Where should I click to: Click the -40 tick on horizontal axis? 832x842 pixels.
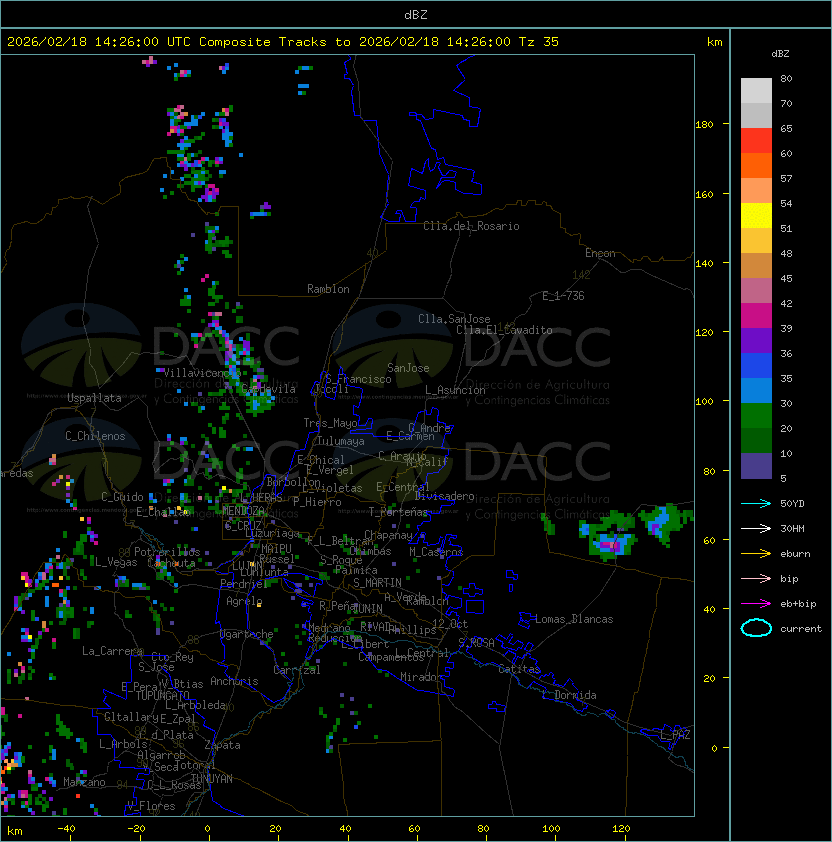[x=66, y=829]
